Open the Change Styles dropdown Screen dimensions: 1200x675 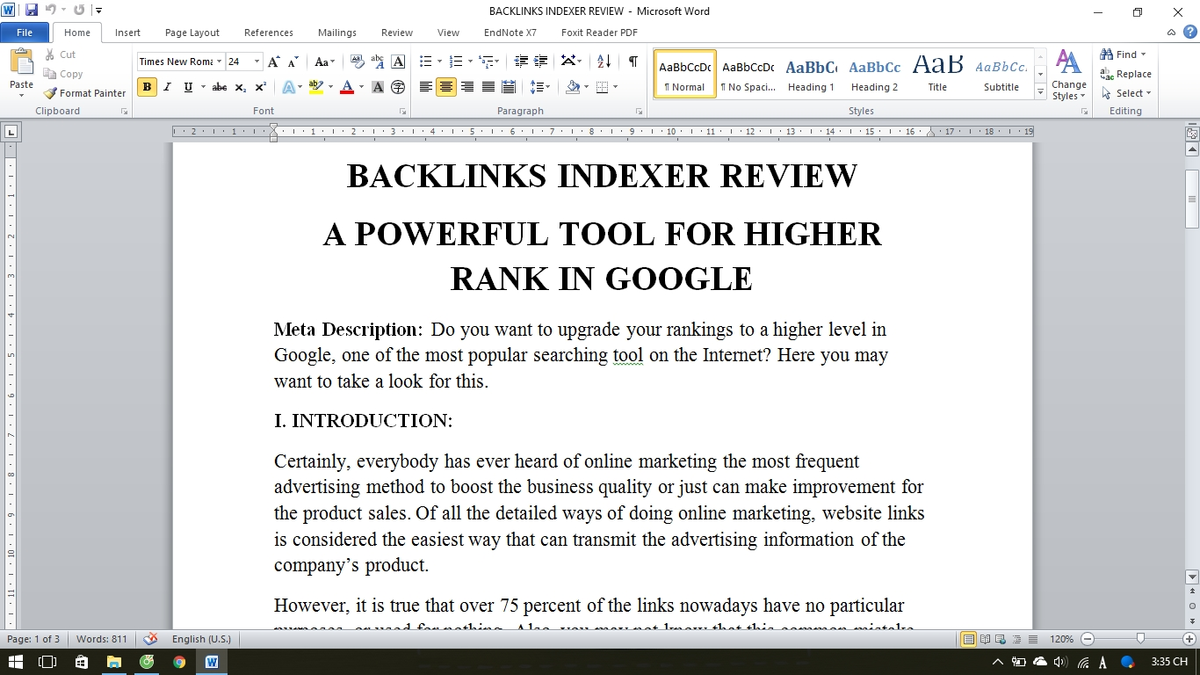point(1068,74)
